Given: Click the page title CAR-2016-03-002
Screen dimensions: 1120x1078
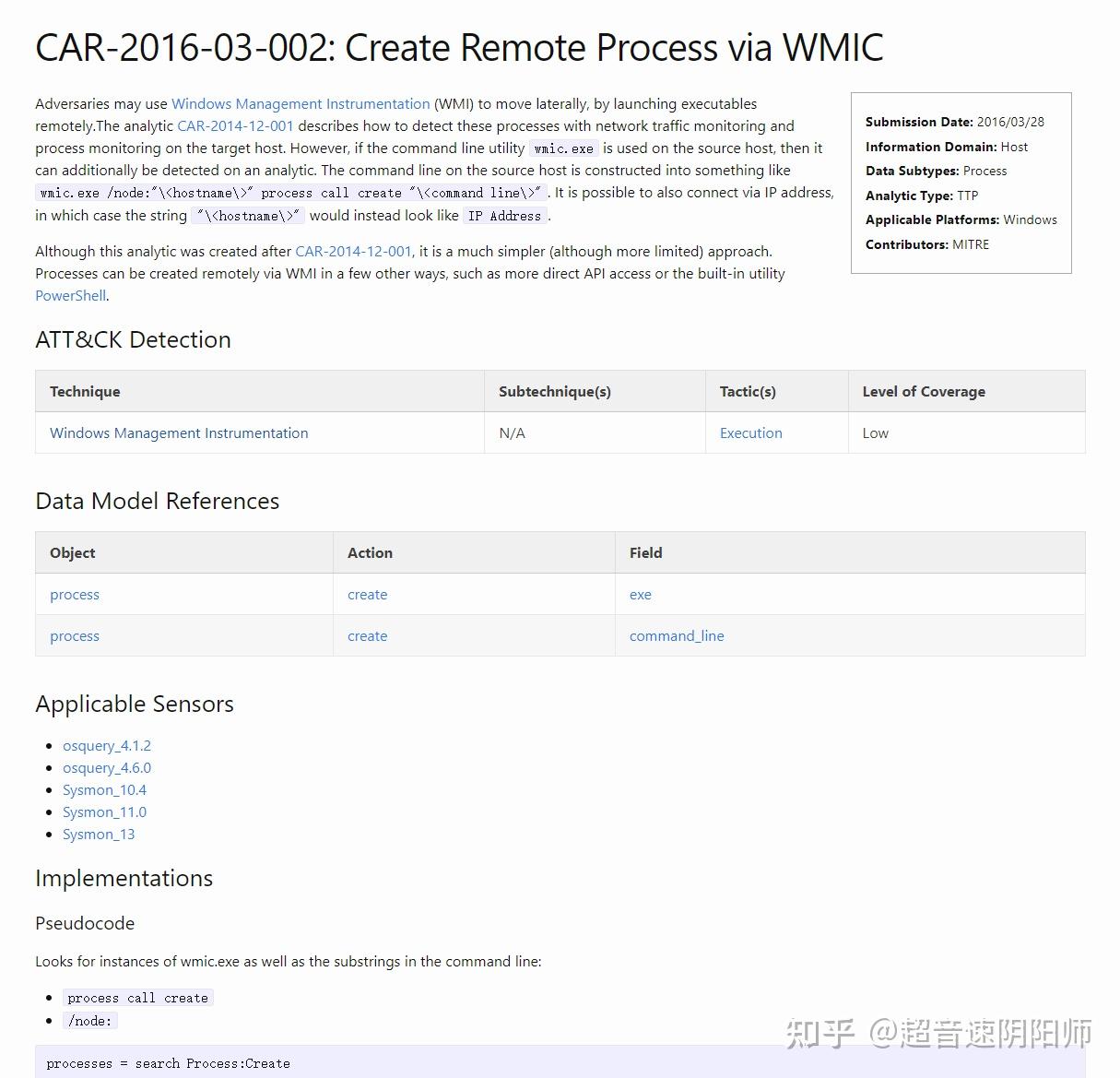Looking at the screenshot, I should point(459,47).
